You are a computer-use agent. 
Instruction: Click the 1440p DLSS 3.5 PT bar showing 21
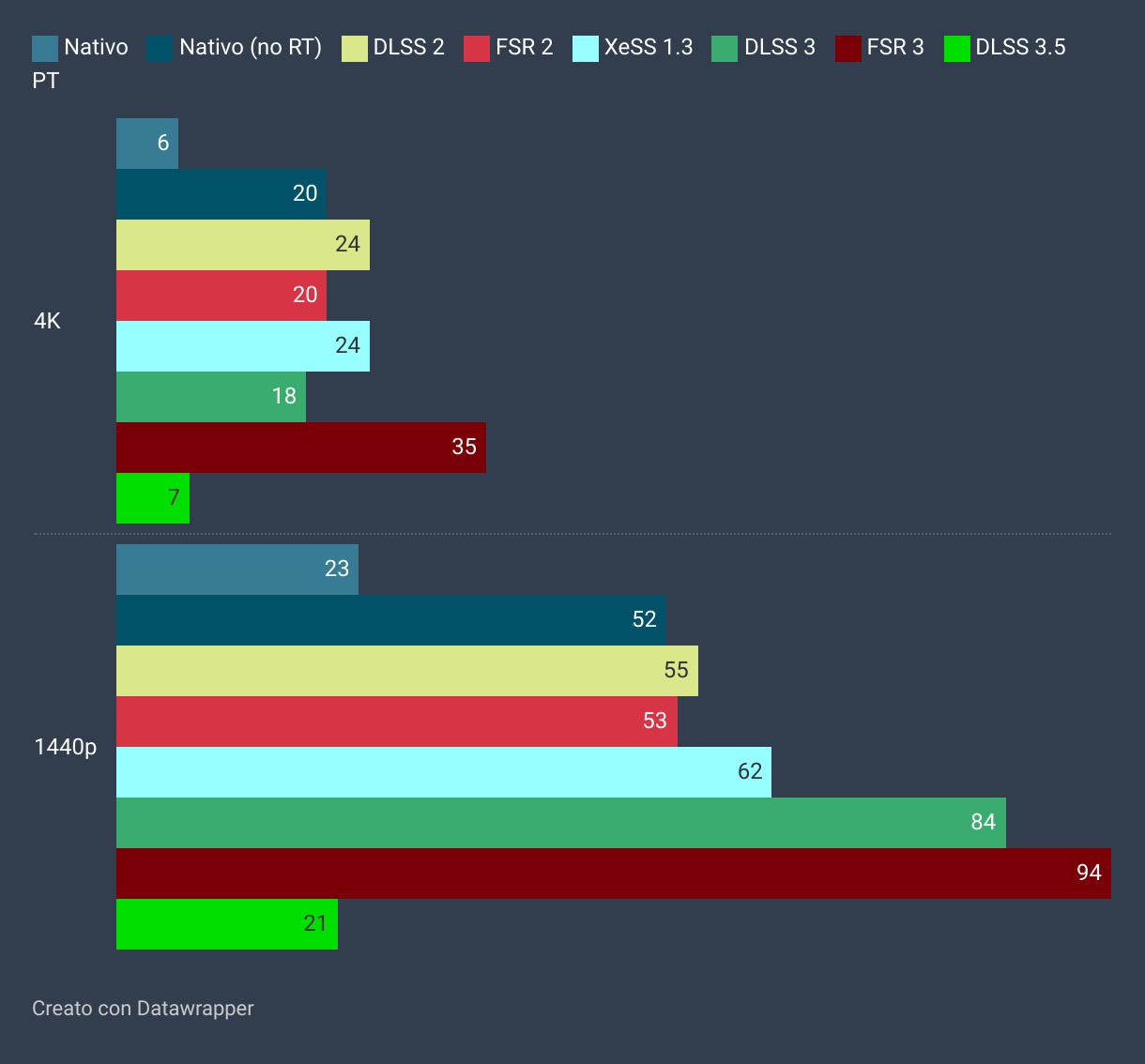click(227, 924)
